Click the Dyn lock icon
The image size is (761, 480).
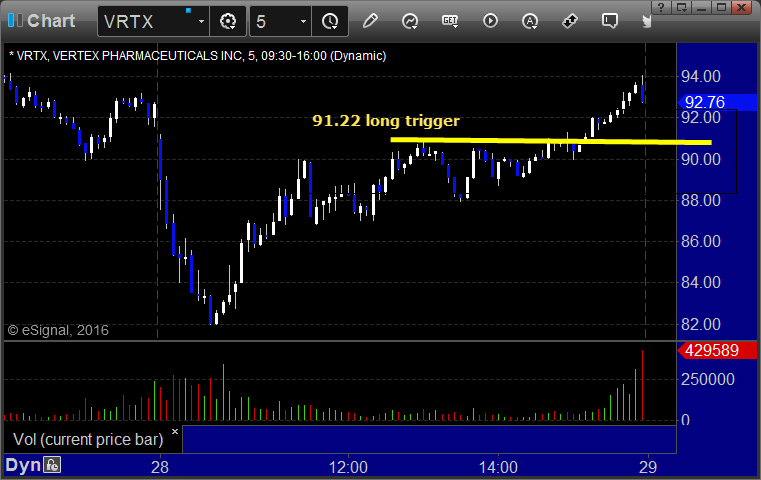[52, 465]
